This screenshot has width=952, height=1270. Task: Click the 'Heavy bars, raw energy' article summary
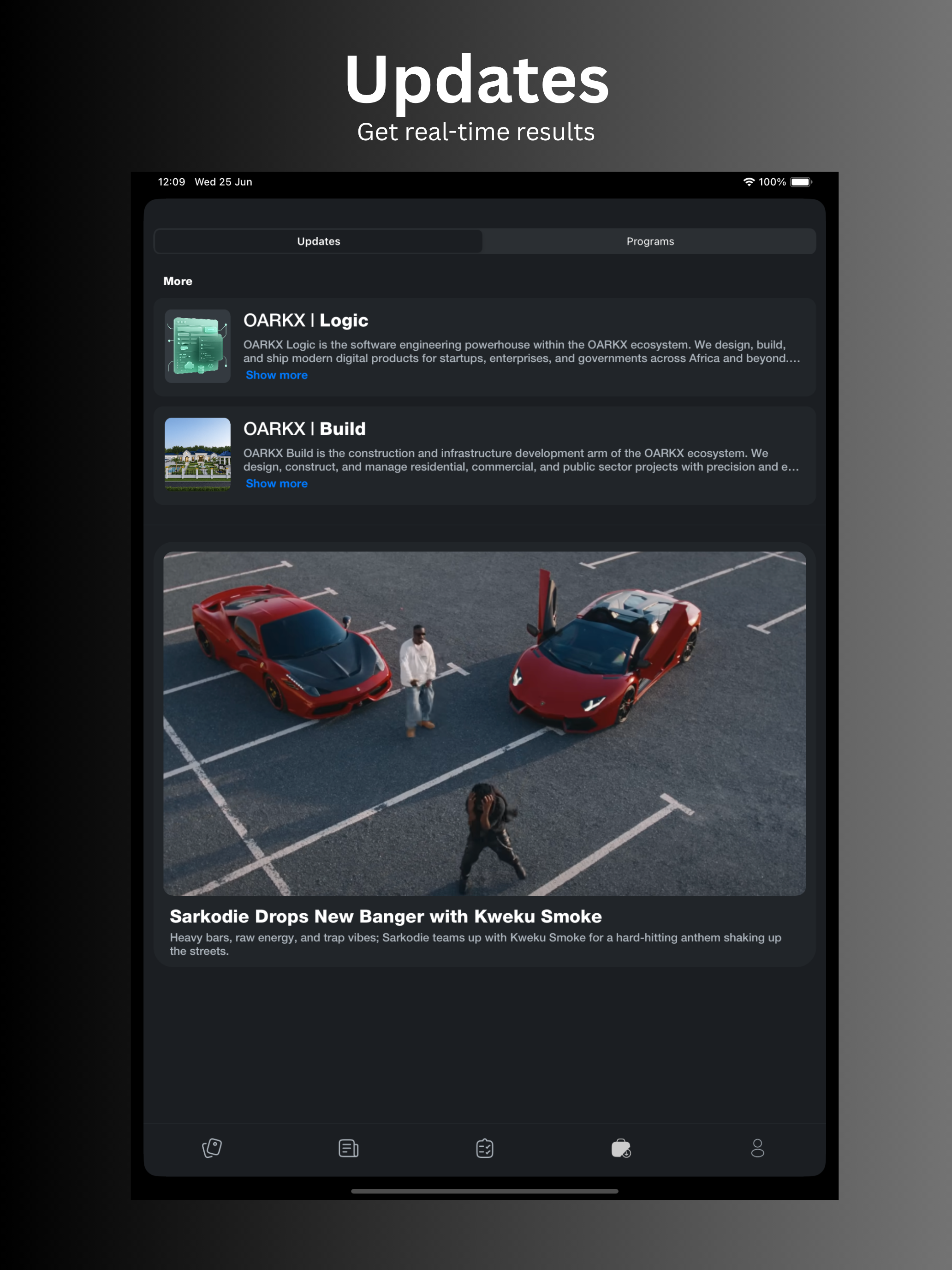(475, 944)
